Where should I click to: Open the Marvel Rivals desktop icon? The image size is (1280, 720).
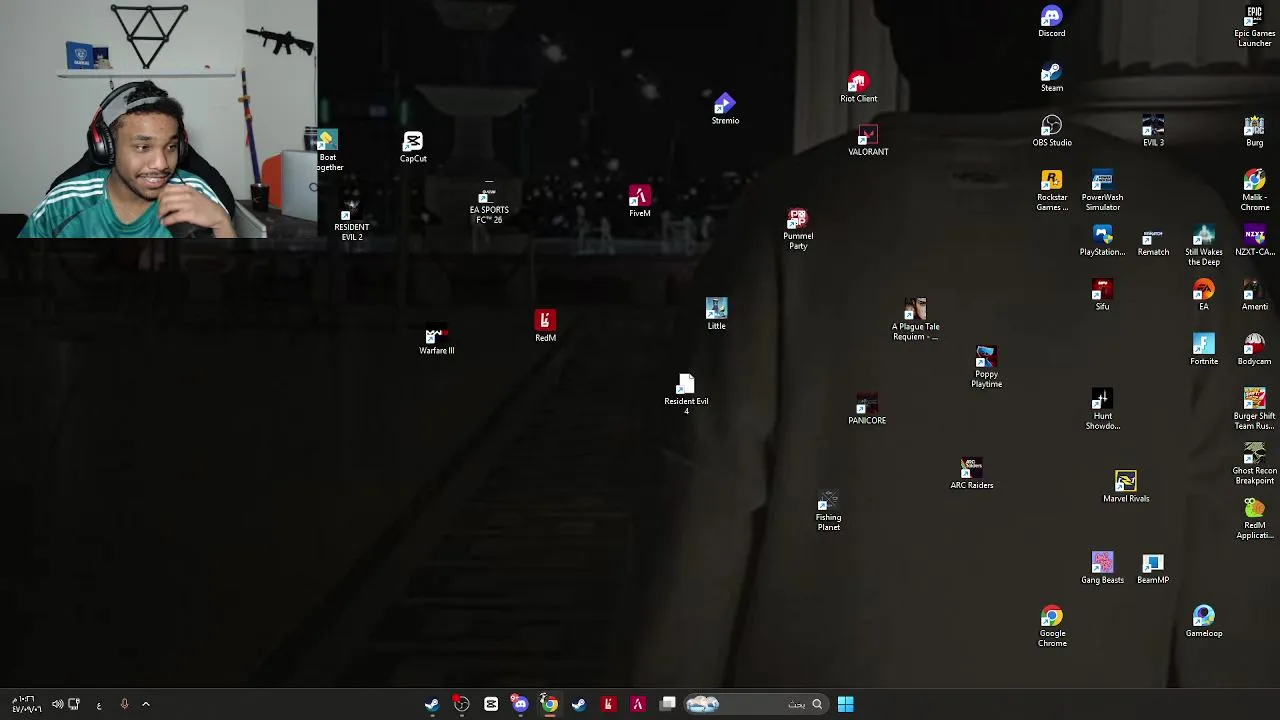pyautogui.click(x=1126, y=488)
